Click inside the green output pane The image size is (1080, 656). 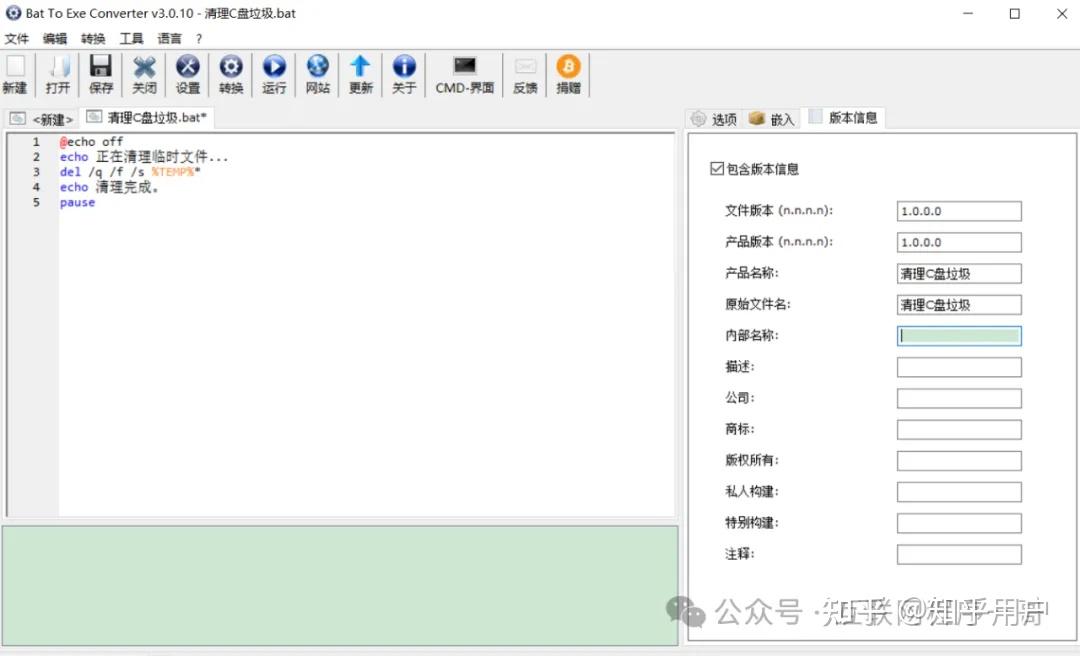[340, 586]
